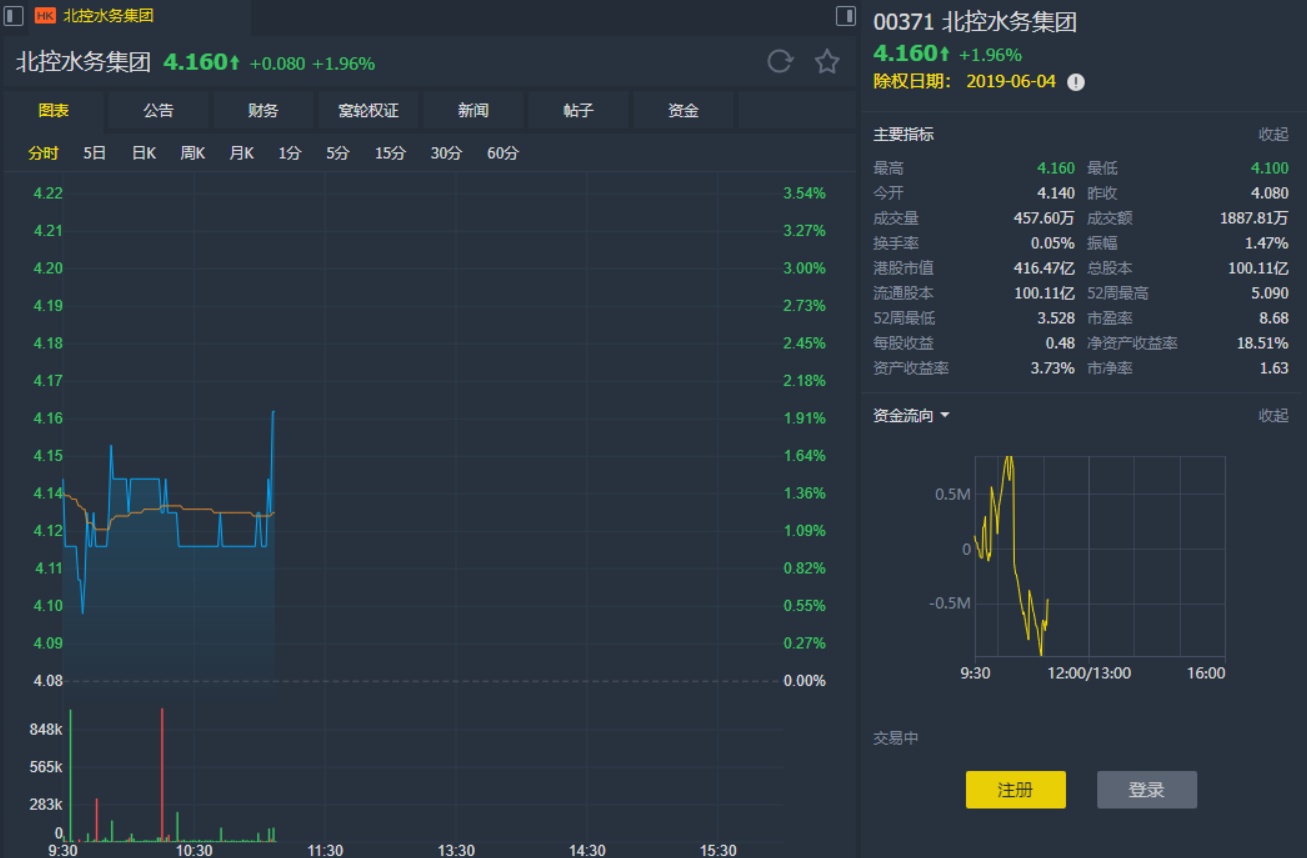Open the 资金流向 dropdown arrow
The width and height of the screenshot is (1307, 858).
[x=945, y=416]
